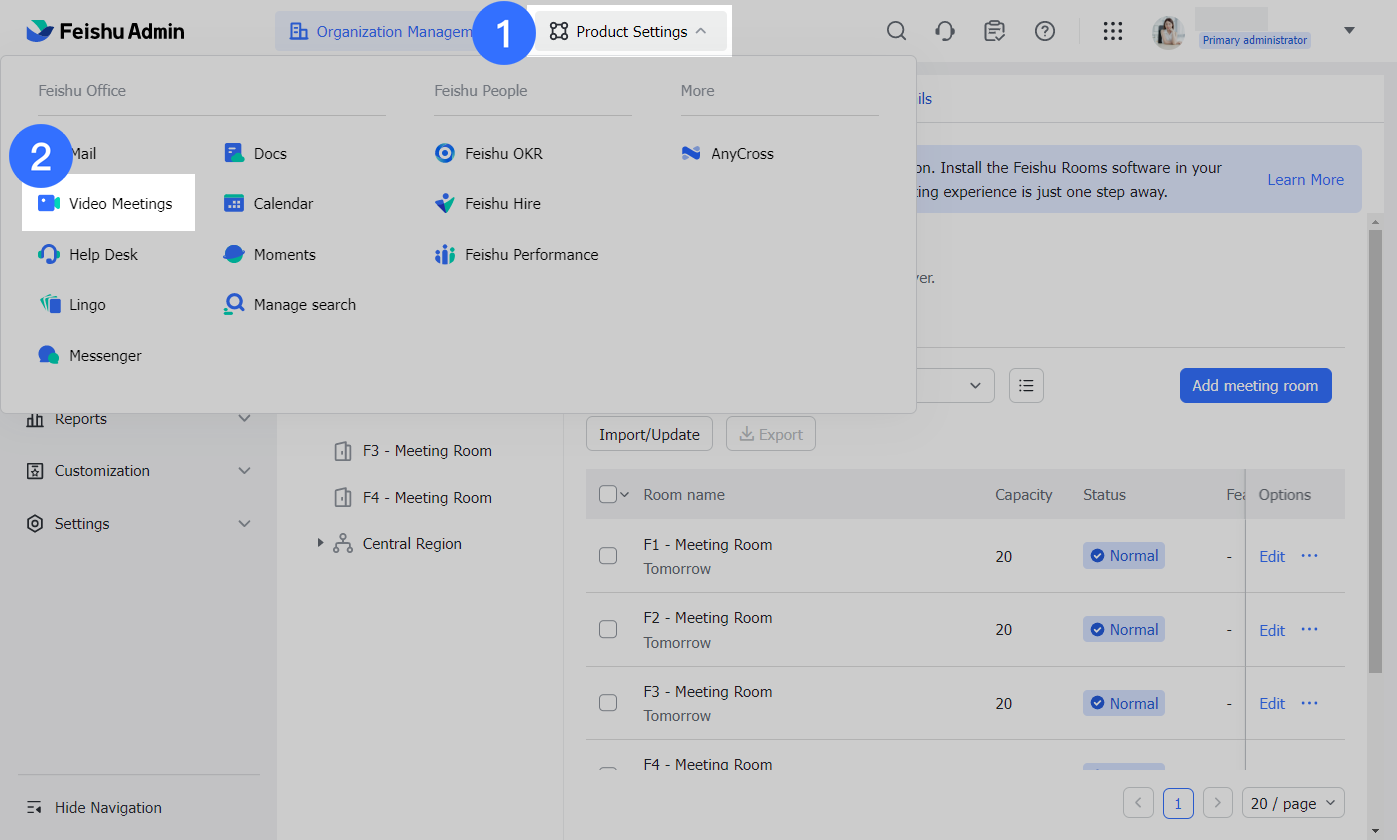Open Moments product settings
This screenshot has width=1397, height=840.
[270, 255]
